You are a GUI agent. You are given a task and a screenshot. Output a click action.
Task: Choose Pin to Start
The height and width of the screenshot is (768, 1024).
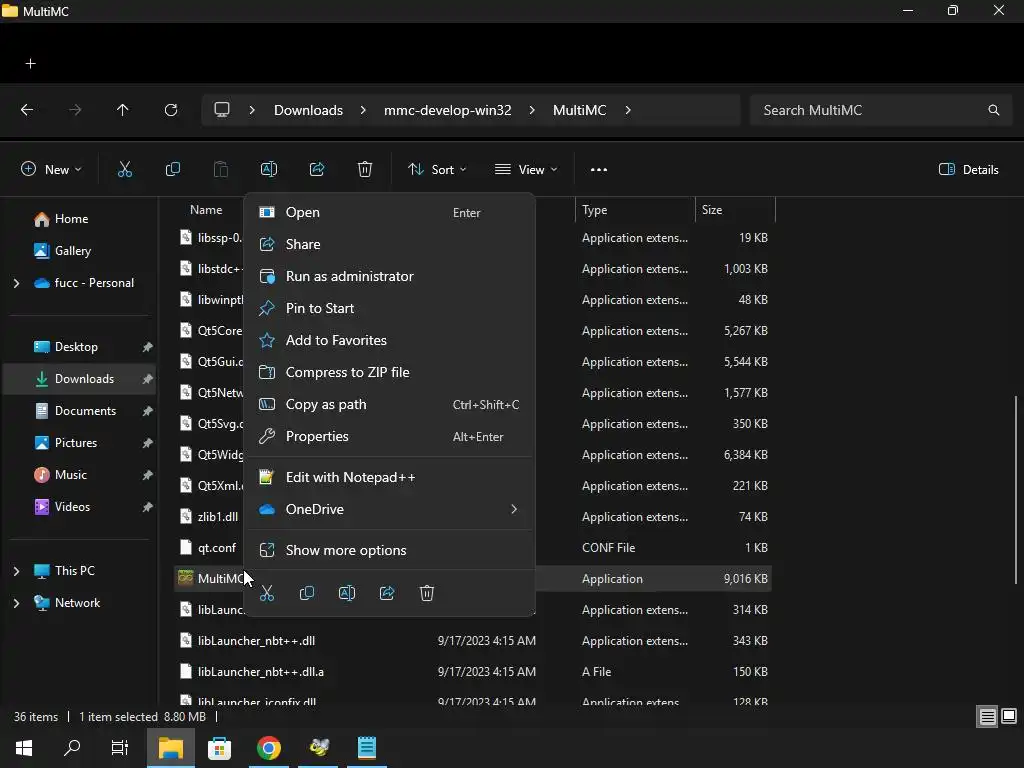[x=389, y=308]
